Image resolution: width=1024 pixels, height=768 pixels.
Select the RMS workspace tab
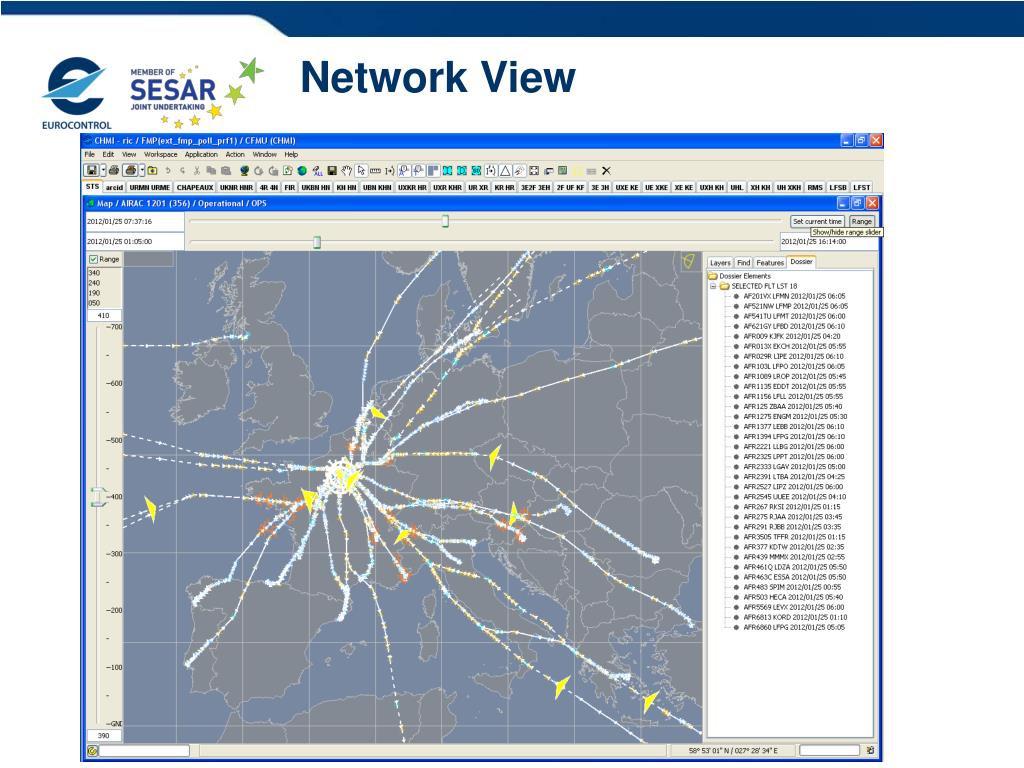(x=815, y=187)
